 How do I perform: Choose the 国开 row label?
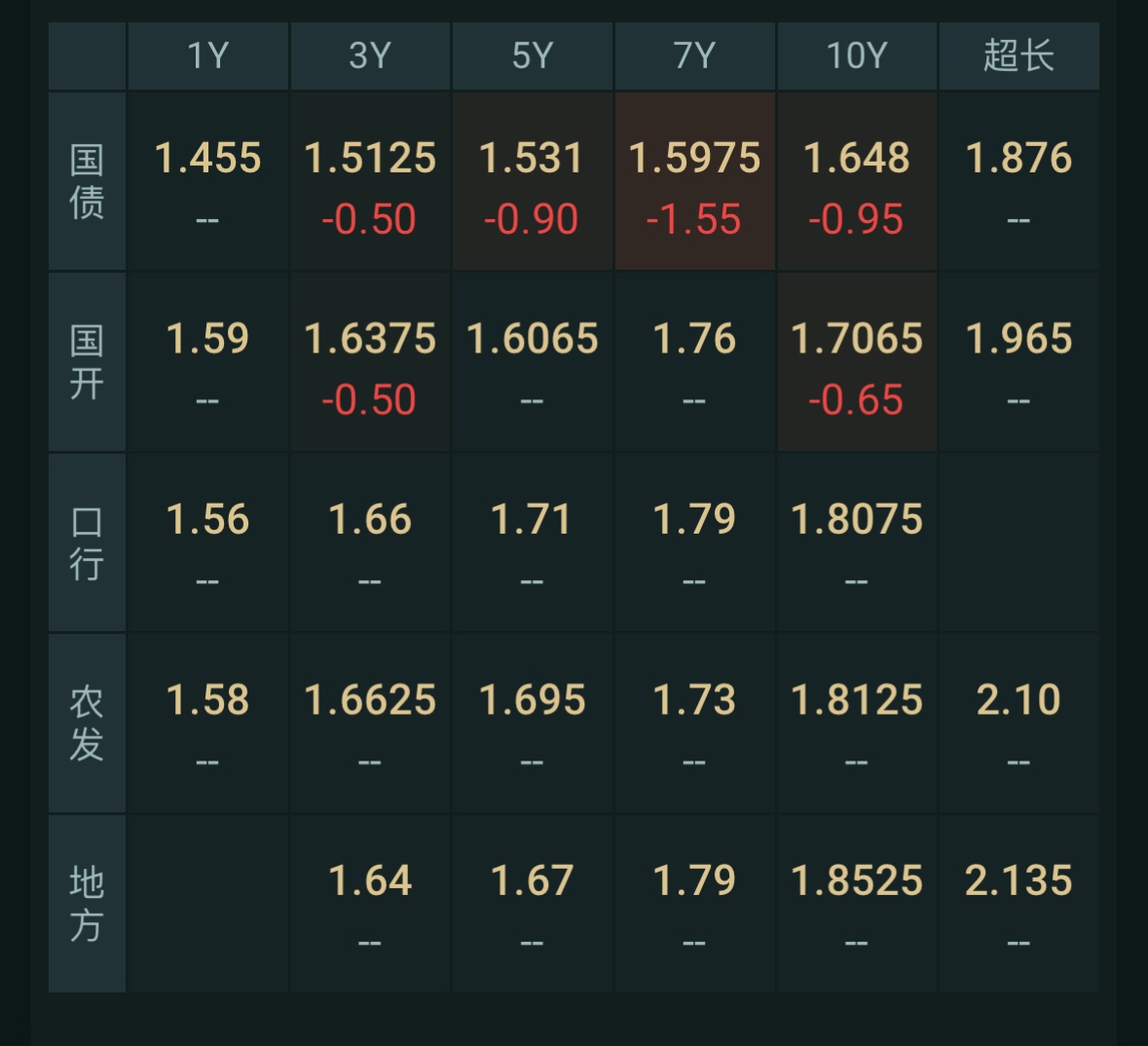coord(87,362)
